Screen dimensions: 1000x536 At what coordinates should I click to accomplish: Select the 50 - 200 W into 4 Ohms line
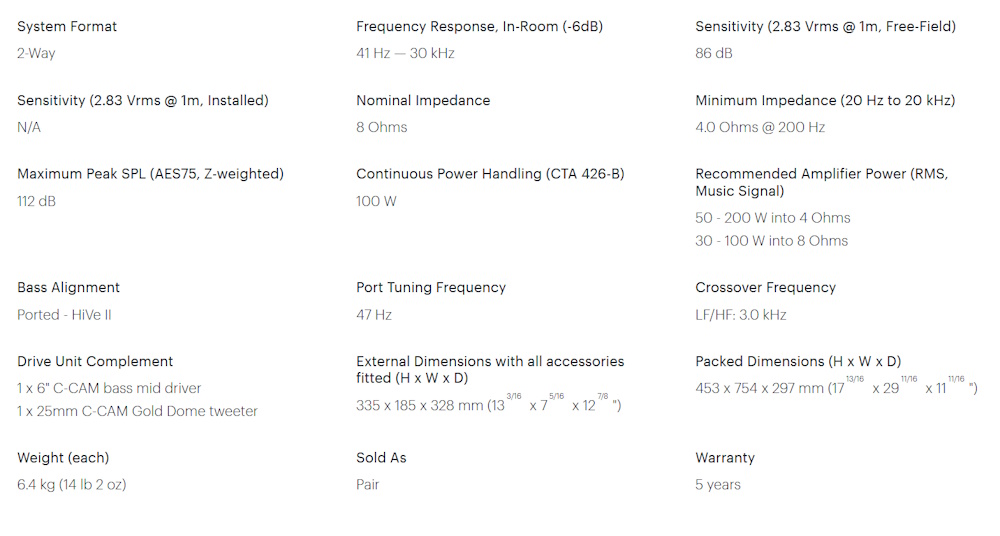click(773, 218)
